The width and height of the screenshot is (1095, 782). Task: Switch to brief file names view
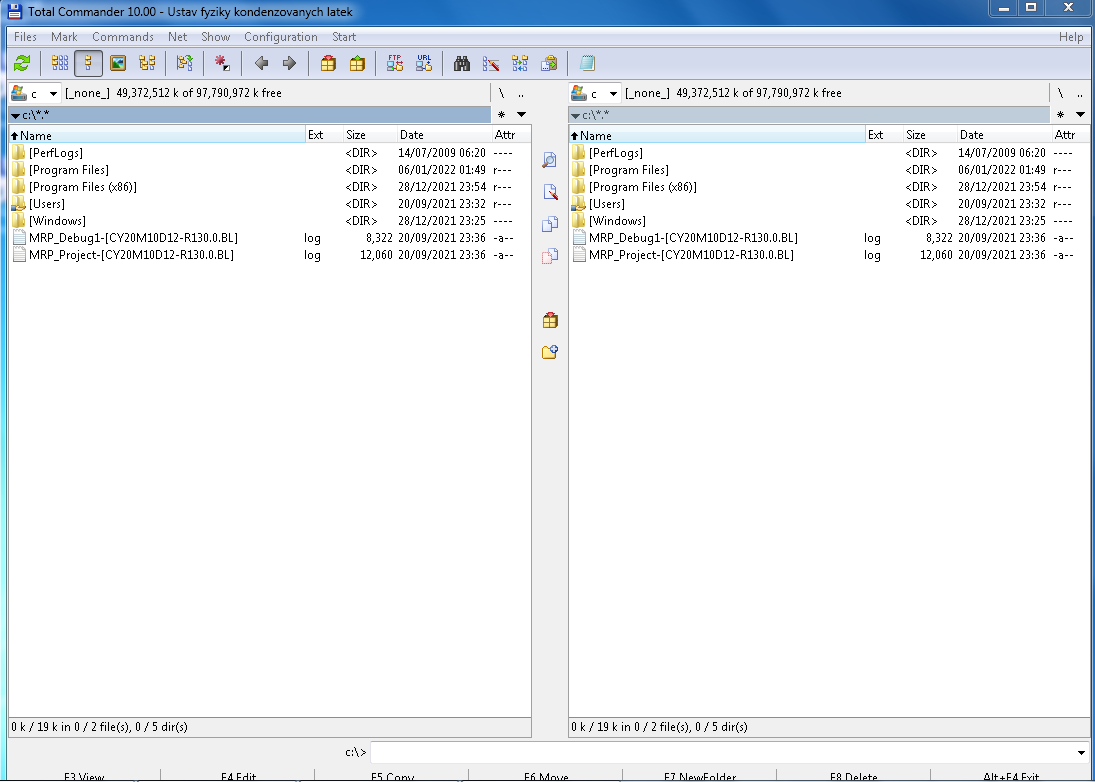60,64
